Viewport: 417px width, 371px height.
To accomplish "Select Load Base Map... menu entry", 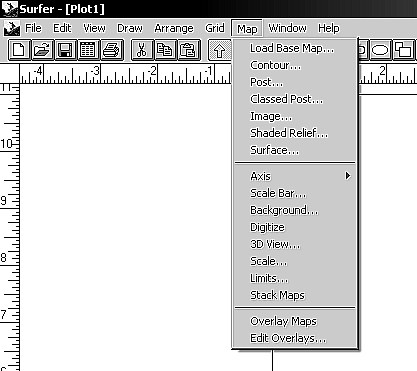I will point(292,48).
